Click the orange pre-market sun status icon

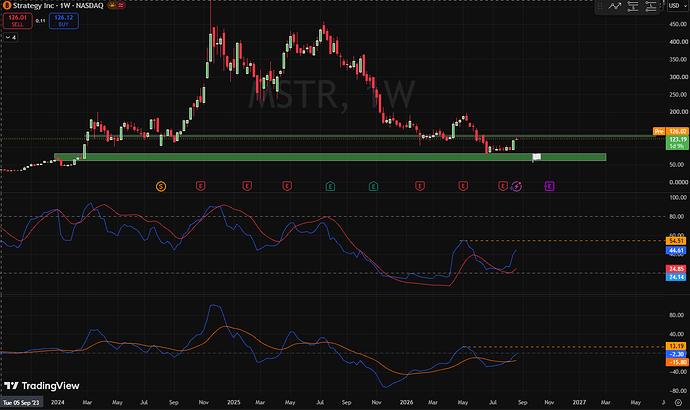click(x=112, y=6)
